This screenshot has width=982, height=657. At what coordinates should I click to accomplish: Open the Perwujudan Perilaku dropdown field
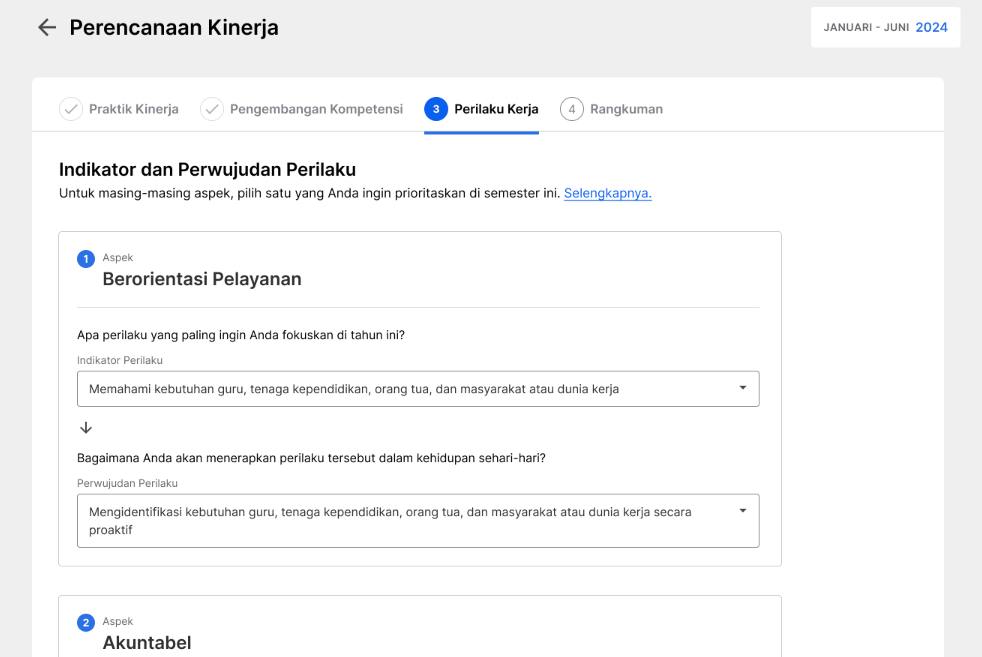[x=418, y=521]
